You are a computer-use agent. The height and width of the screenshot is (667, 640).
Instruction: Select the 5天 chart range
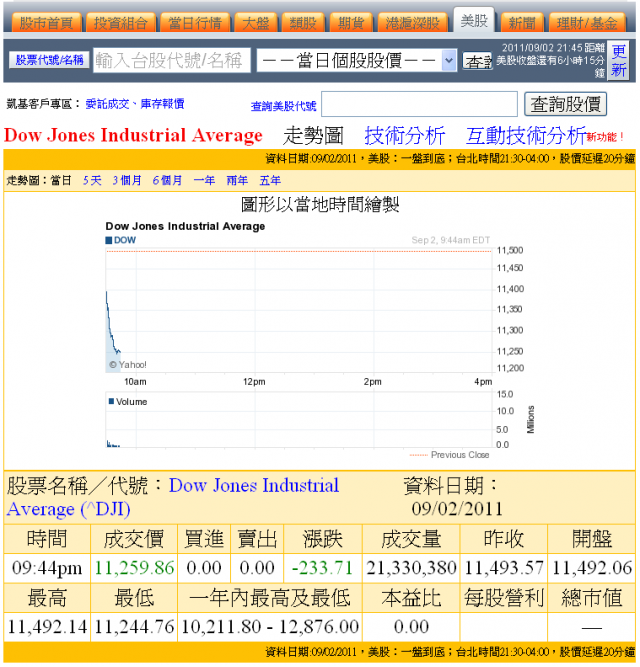tap(92, 181)
